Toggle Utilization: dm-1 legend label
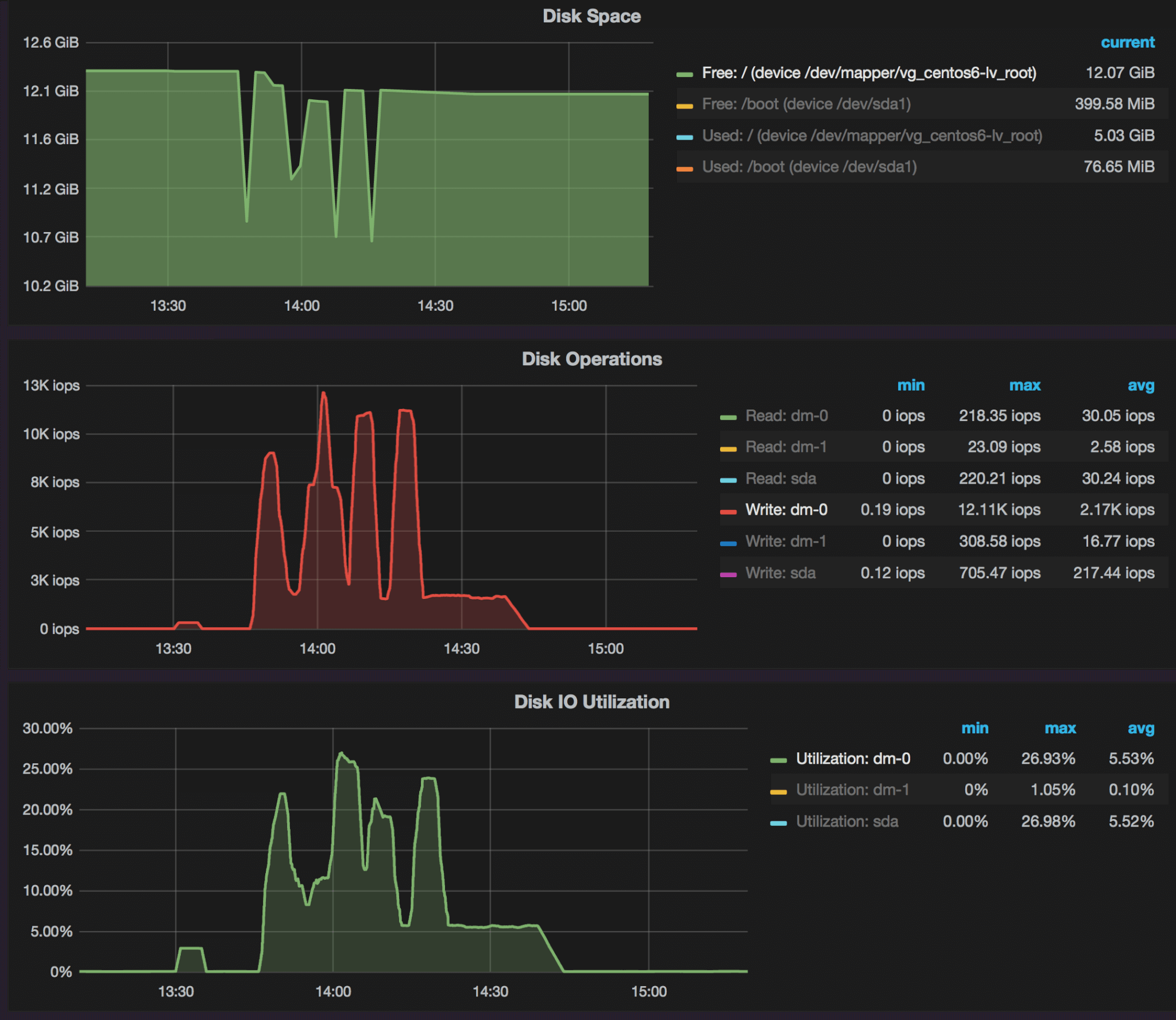This screenshot has height=1020, width=1176. pos(852,790)
